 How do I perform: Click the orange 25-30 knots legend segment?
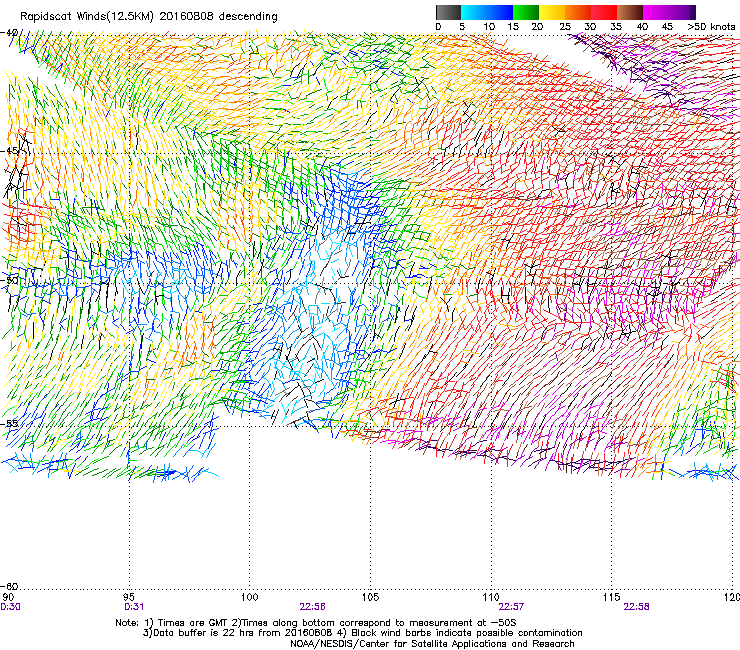578,12
